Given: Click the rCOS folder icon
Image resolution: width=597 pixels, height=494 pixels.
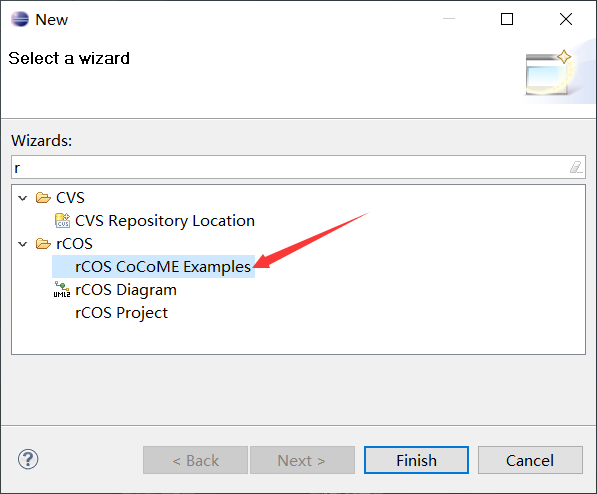Looking at the screenshot, I should (x=43, y=244).
